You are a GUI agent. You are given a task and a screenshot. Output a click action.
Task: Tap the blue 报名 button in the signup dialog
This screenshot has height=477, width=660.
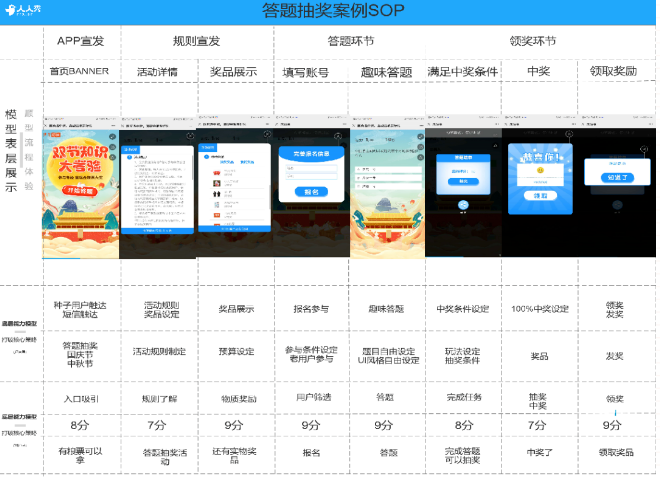coord(311,192)
